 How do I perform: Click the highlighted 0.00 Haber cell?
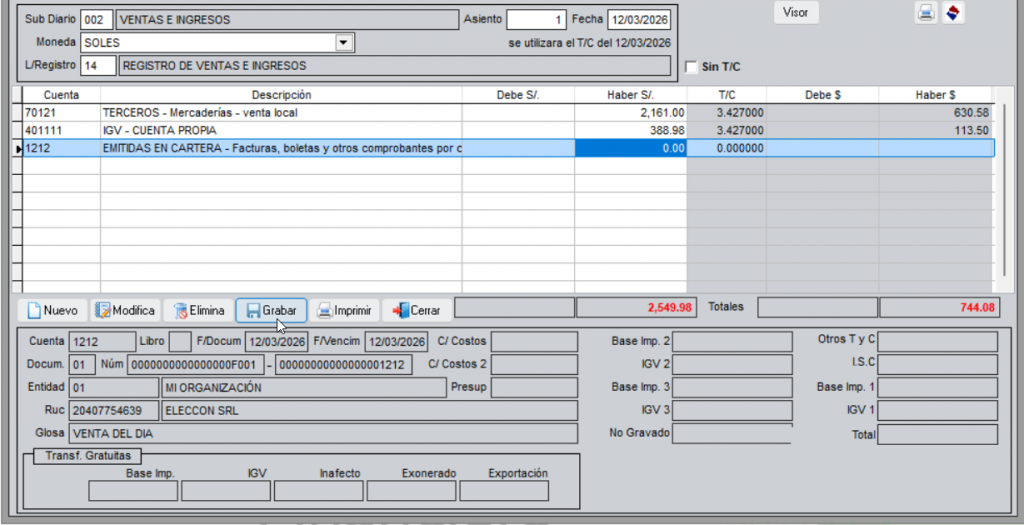pos(631,148)
